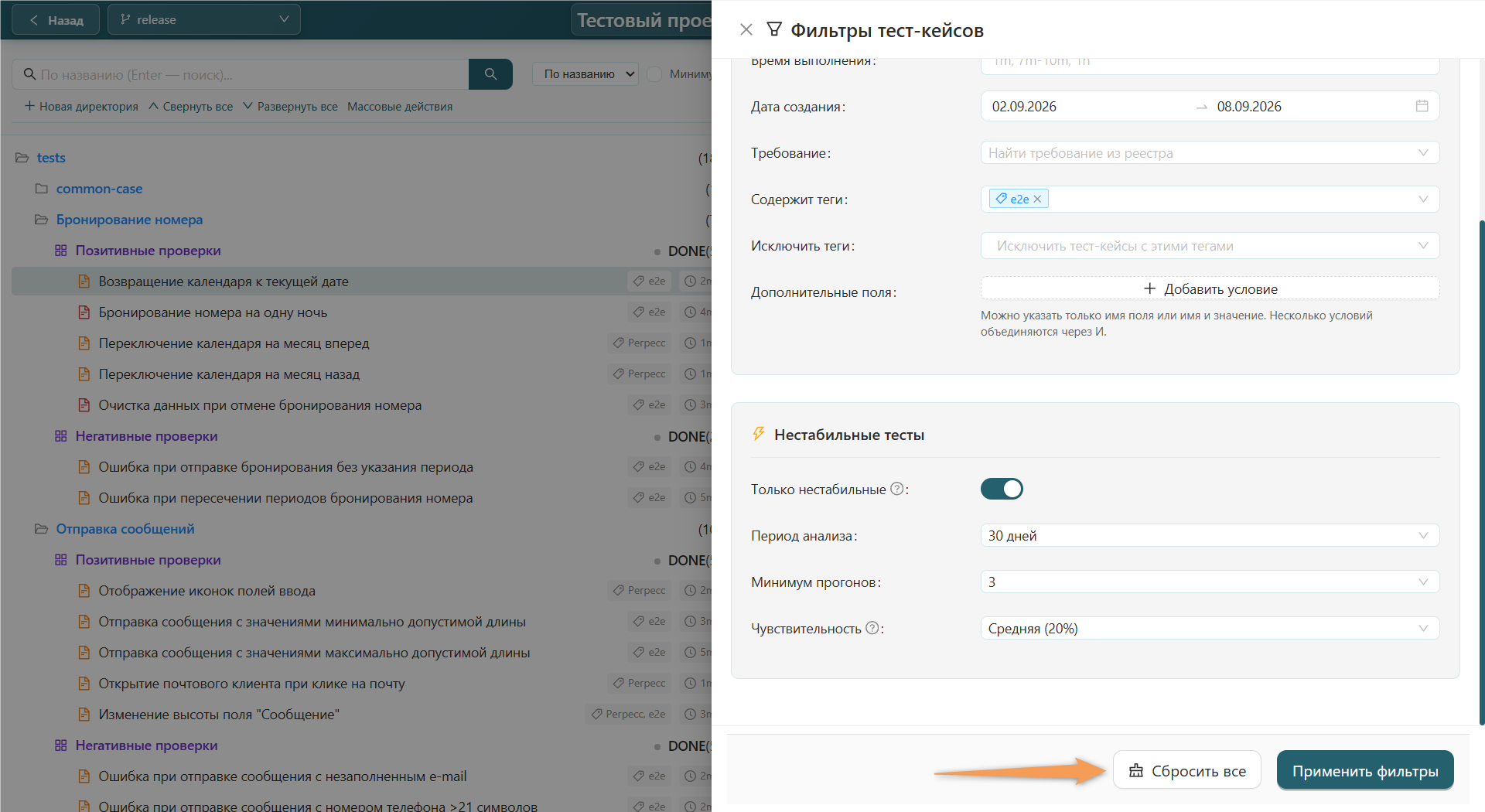Screen dimensions: 1485x812
Task: Remove the e2e tag chip
Action: click(1037, 200)
